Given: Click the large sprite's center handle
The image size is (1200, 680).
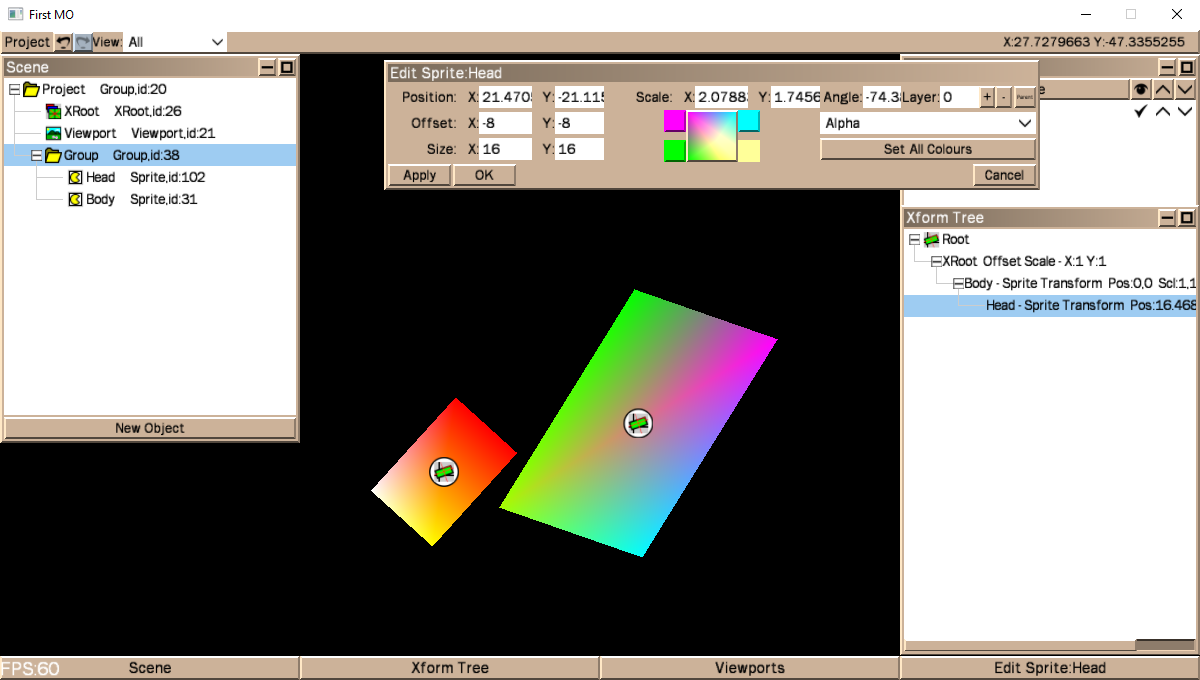Looking at the screenshot, I should (638, 423).
